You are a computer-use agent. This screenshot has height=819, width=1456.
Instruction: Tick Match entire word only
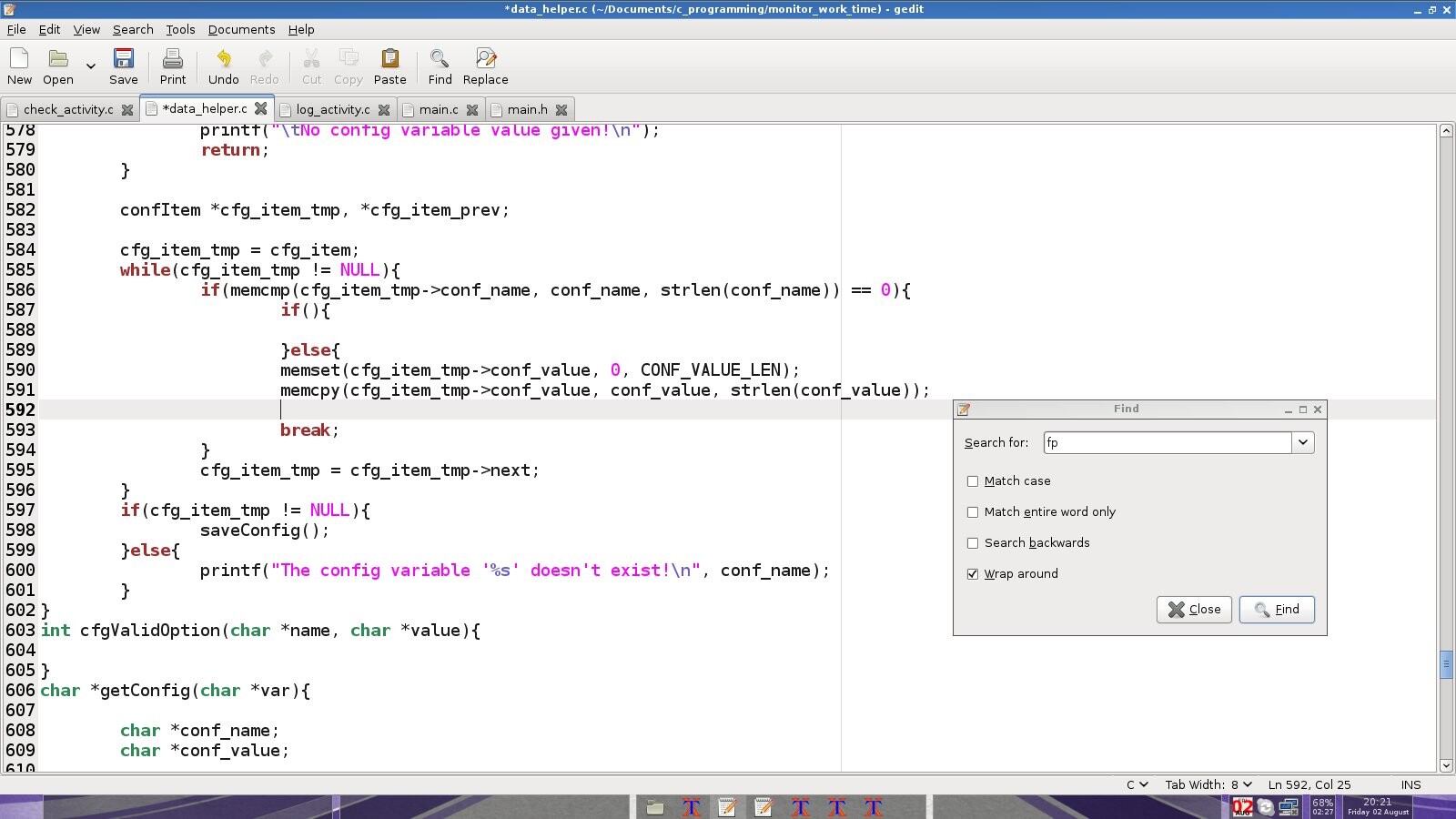(973, 512)
